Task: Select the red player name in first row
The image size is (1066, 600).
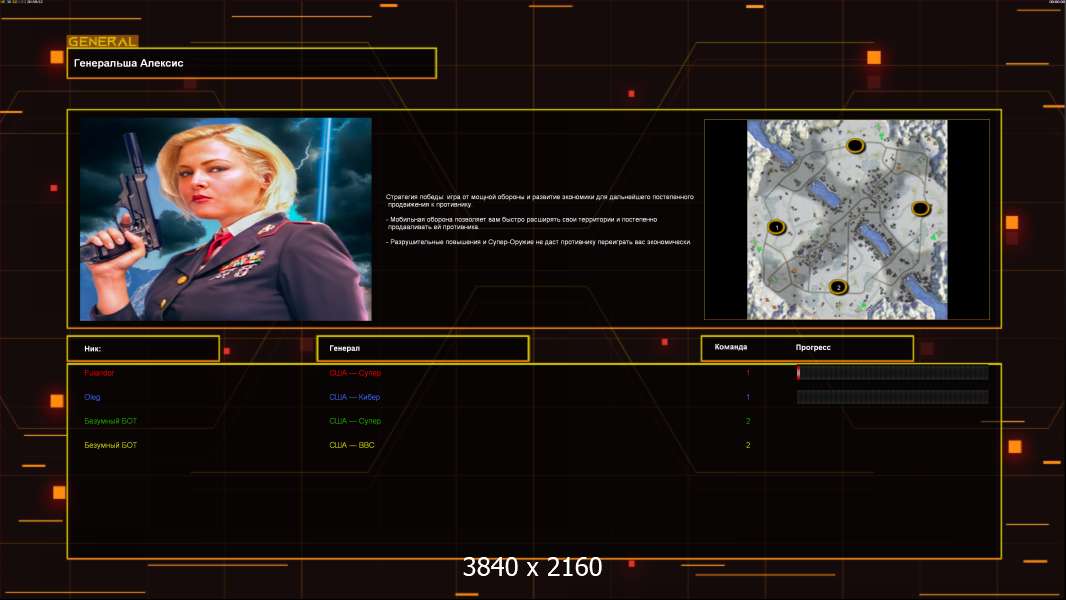Action: [99, 373]
